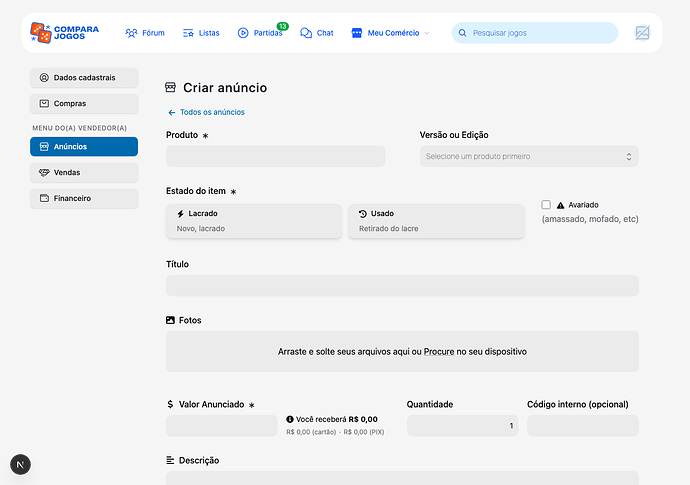Click info icon beside Você receberá
Viewport: 690px width, 485px height.
coord(290,419)
